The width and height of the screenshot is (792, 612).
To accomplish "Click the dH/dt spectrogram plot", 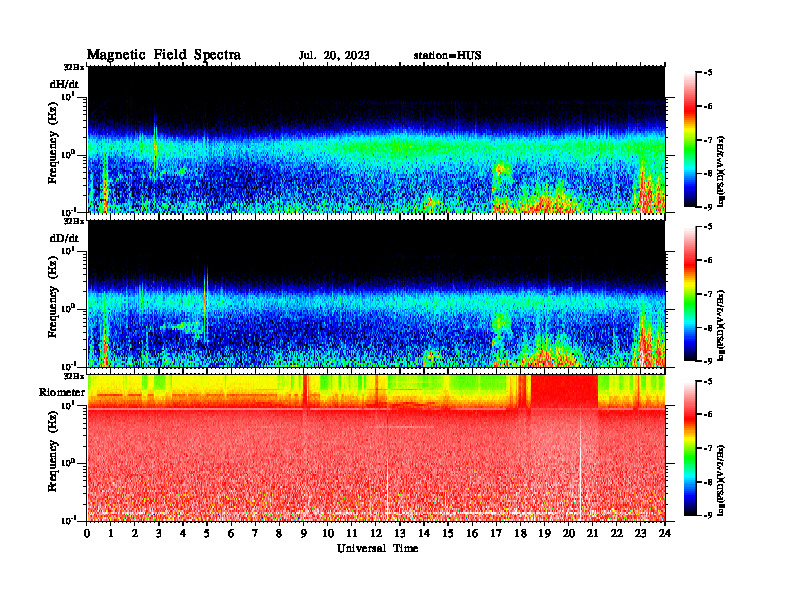I will [376, 139].
